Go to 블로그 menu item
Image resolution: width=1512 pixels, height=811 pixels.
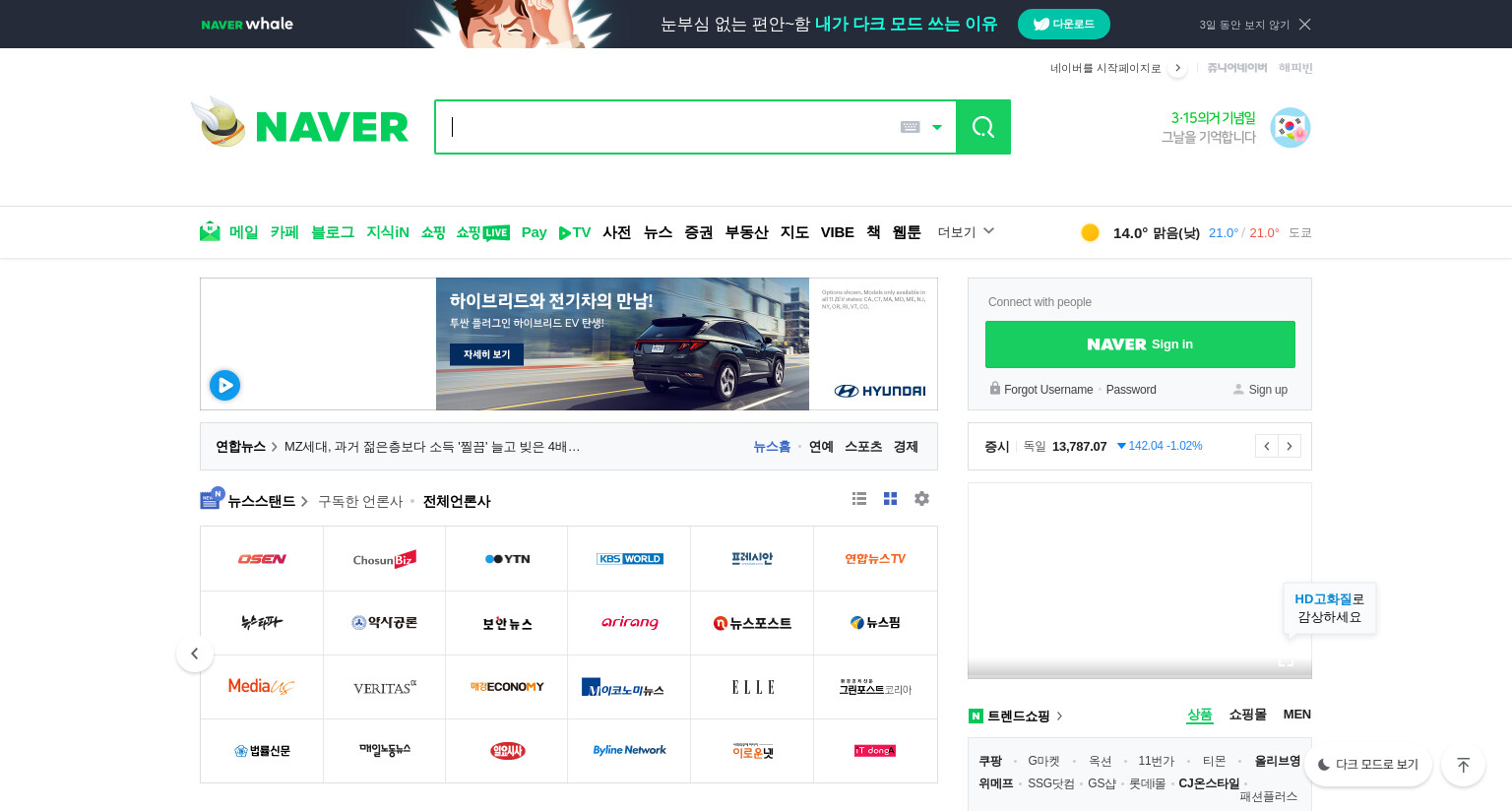click(333, 232)
